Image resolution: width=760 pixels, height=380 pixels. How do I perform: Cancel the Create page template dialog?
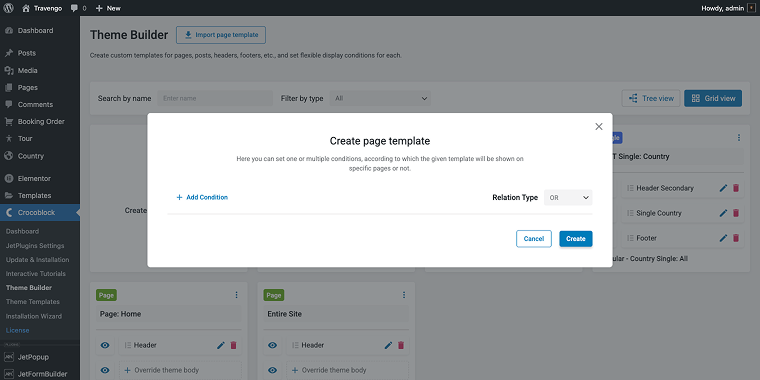click(x=534, y=238)
